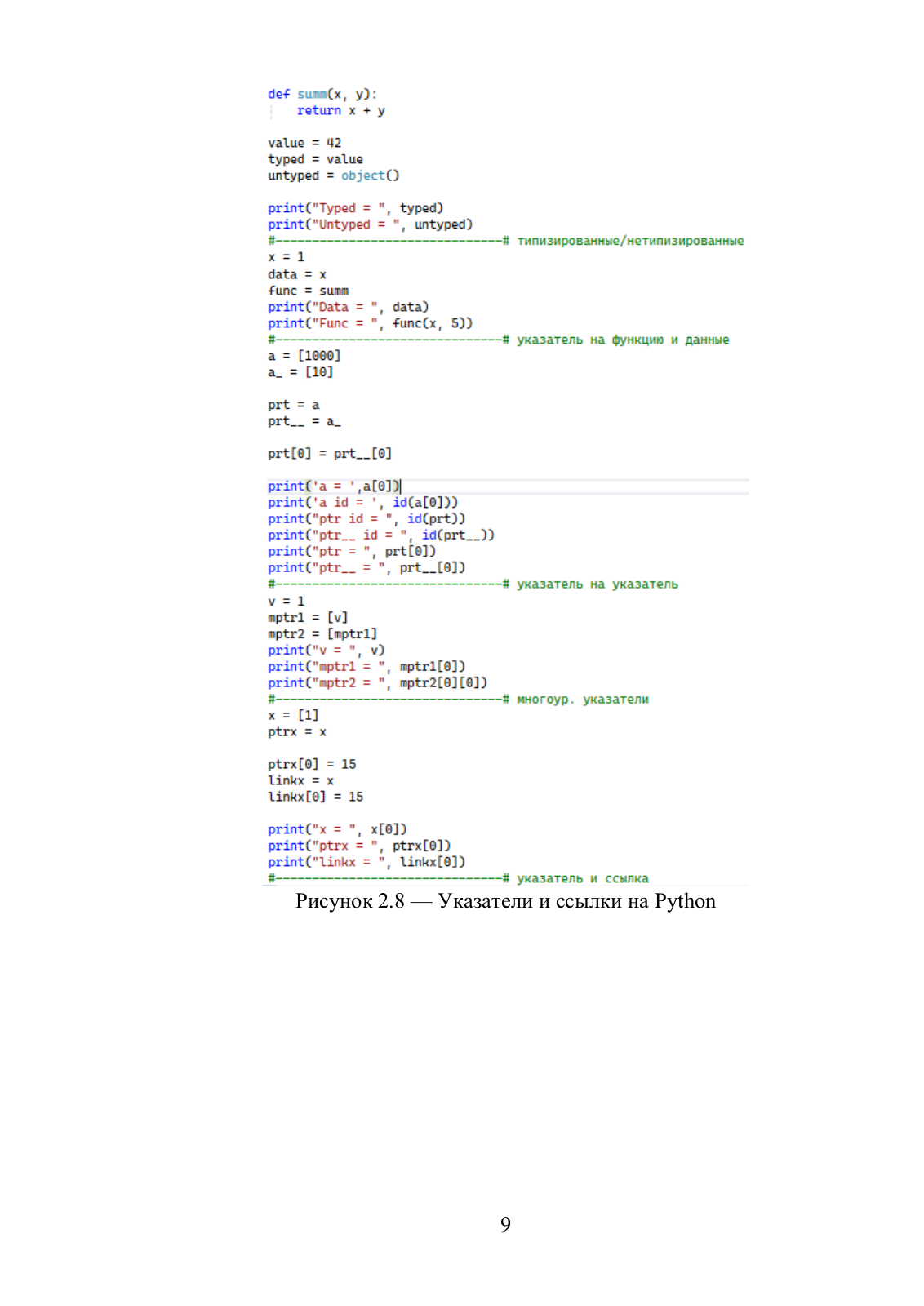Viewport: 924px width, 1306px height.
Task: Click the page number 9
Action: 506,1224
